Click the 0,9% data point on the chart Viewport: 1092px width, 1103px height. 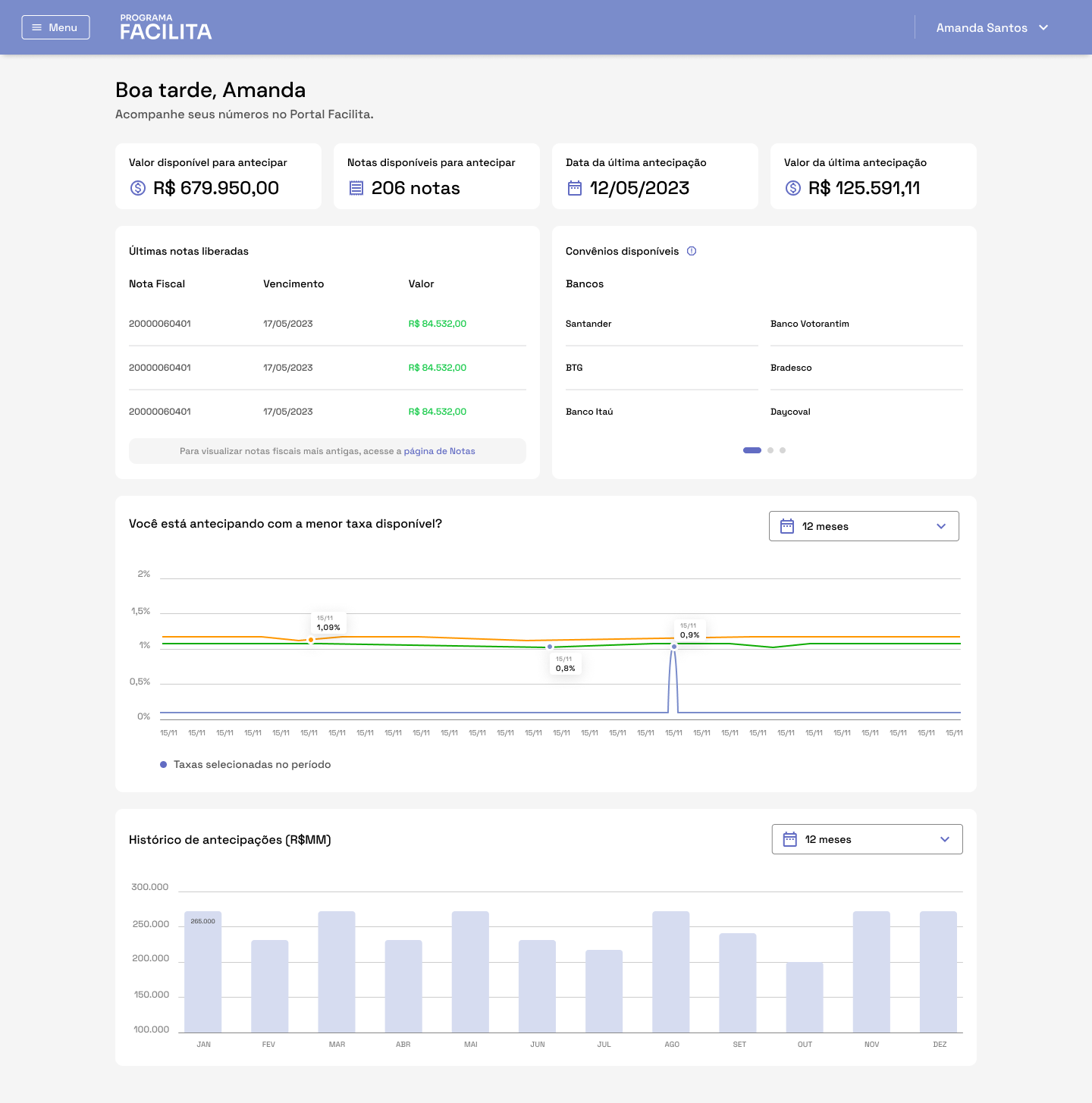(x=674, y=647)
